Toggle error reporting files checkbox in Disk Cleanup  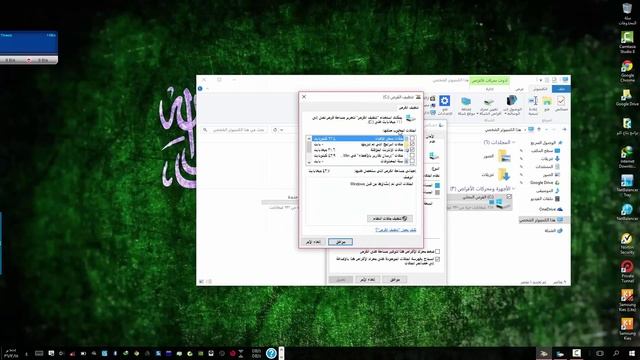point(412,156)
